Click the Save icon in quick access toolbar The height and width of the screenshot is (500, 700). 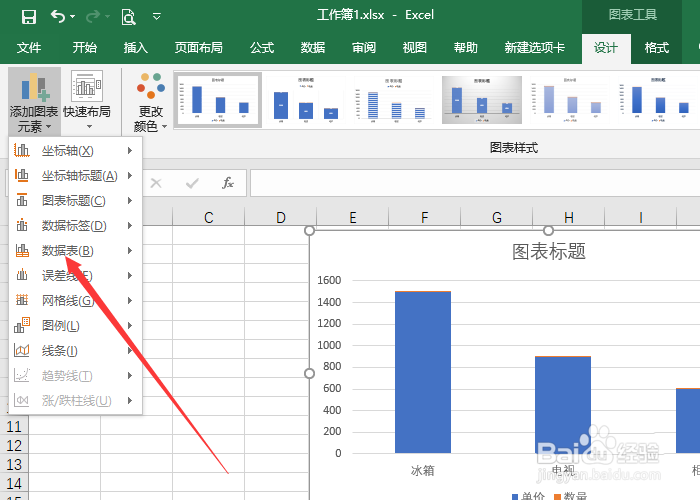(x=29, y=17)
